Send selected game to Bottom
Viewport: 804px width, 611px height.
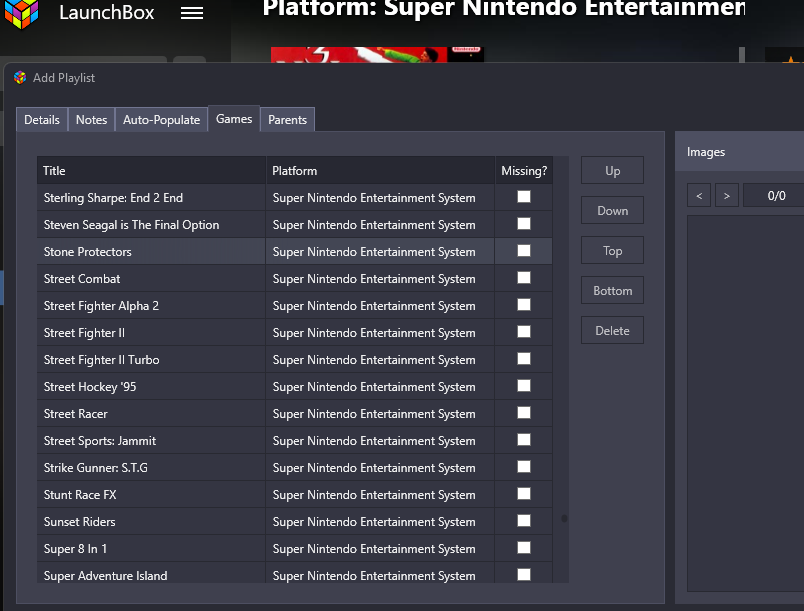(x=612, y=291)
